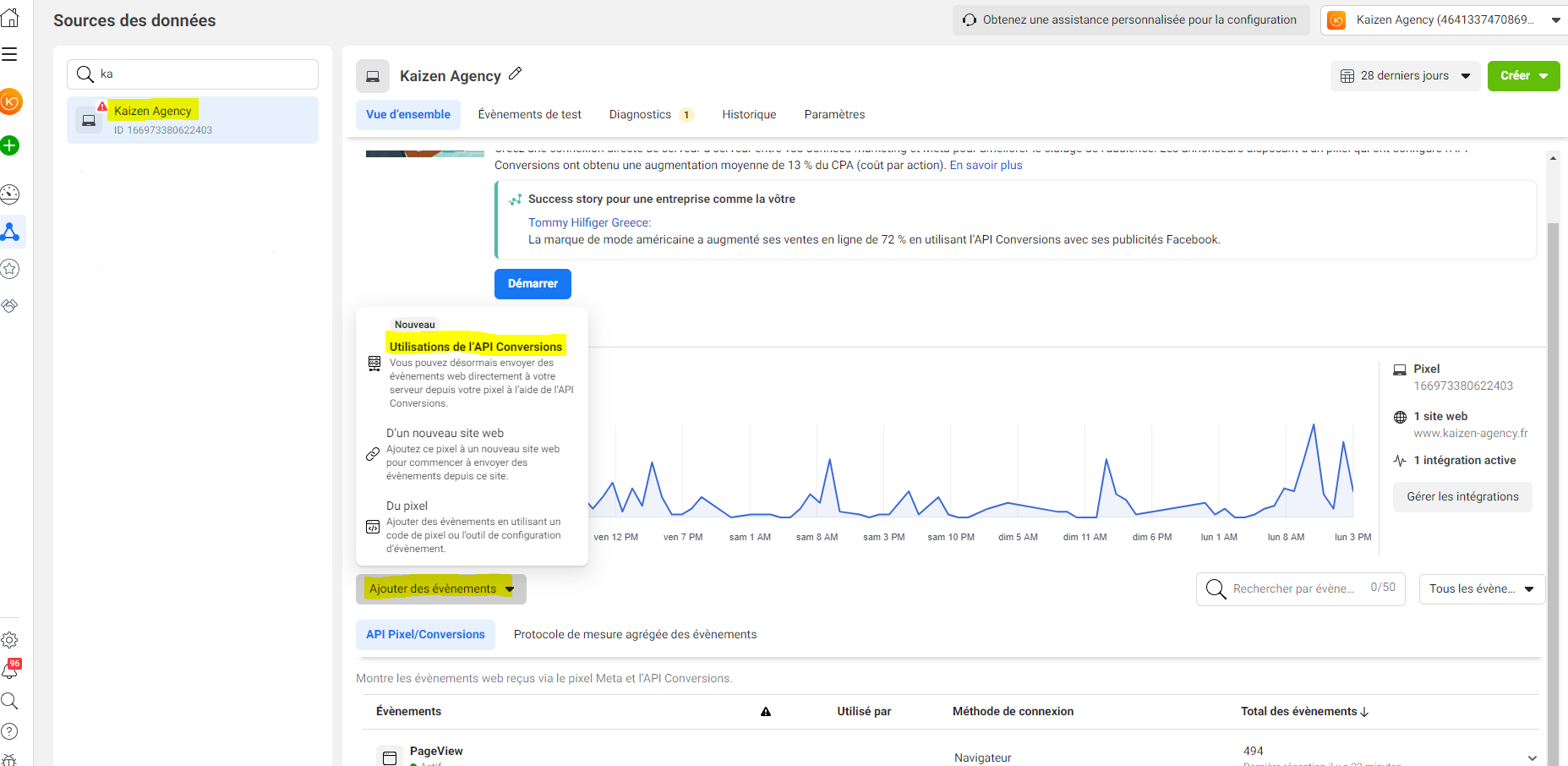Click the 494 total events value
This screenshot has width=1568, height=766.
(1253, 752)
